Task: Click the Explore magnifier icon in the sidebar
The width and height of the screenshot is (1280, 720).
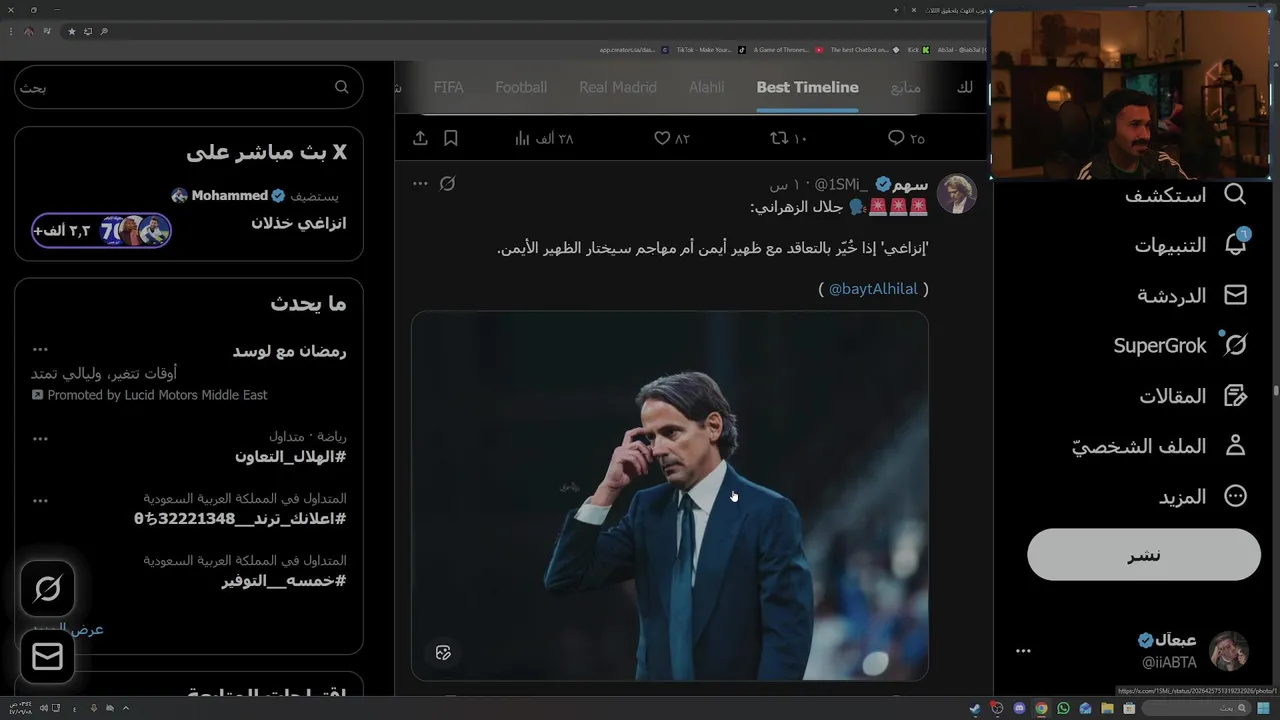Action: (x=1236, y=194)
